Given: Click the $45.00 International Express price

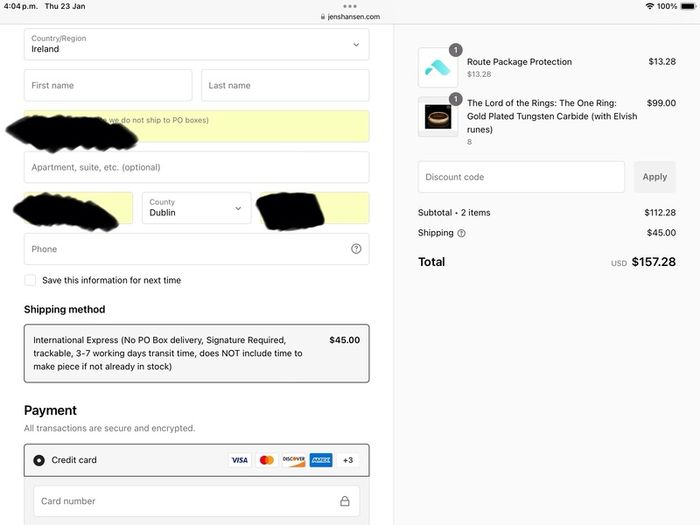Looking at the screenshot, I should (345, 340).
